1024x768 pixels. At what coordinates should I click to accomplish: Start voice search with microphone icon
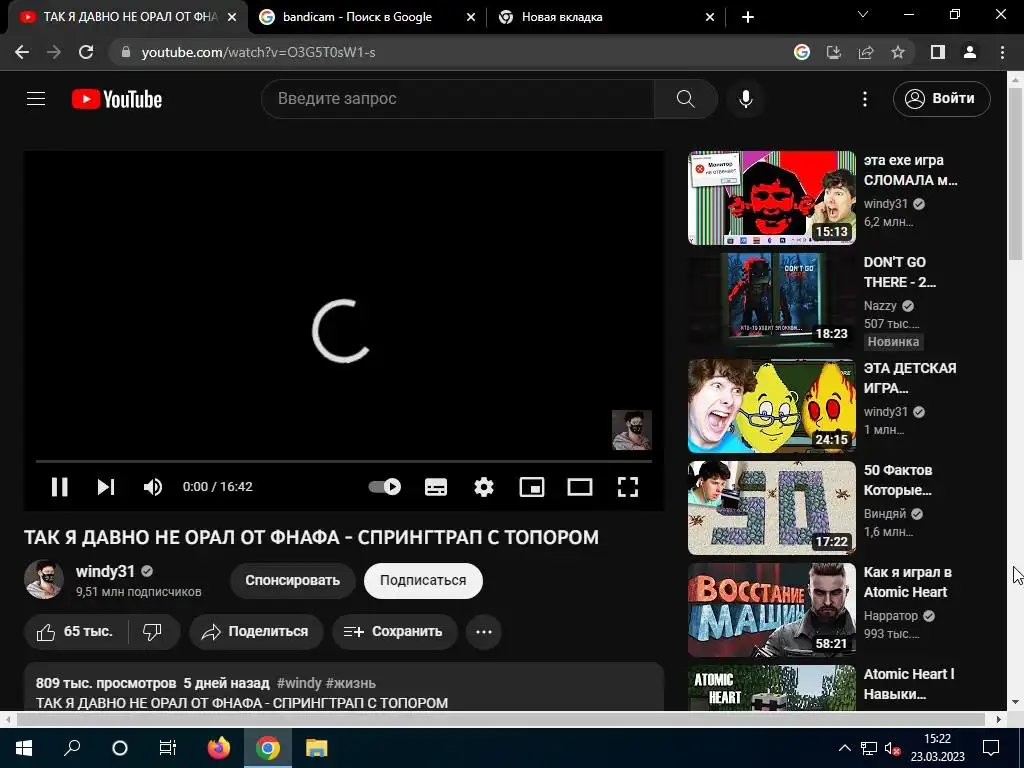tap(745, 99)
